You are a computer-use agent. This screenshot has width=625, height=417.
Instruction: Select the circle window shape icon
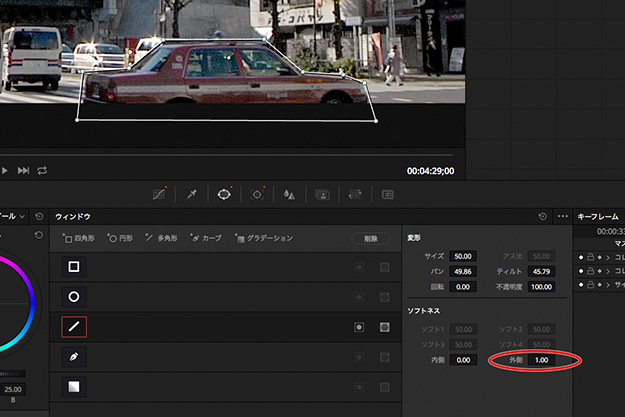point(74,297)
